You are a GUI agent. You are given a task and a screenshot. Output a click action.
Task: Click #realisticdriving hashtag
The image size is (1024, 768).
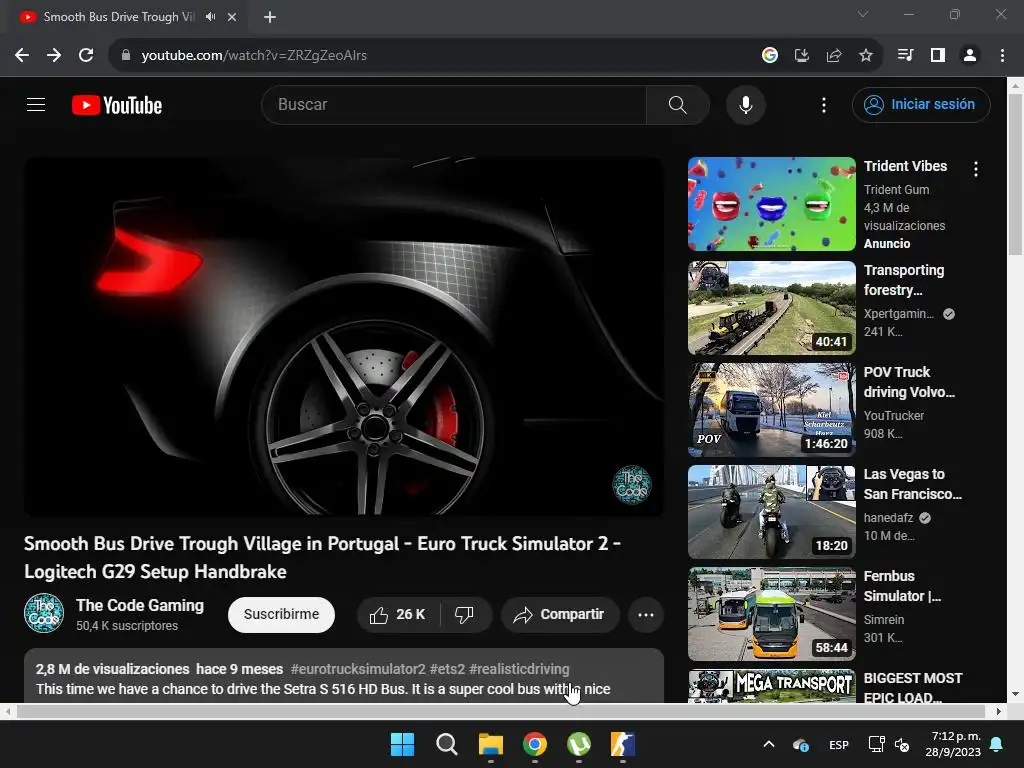[x=519, y=669]
